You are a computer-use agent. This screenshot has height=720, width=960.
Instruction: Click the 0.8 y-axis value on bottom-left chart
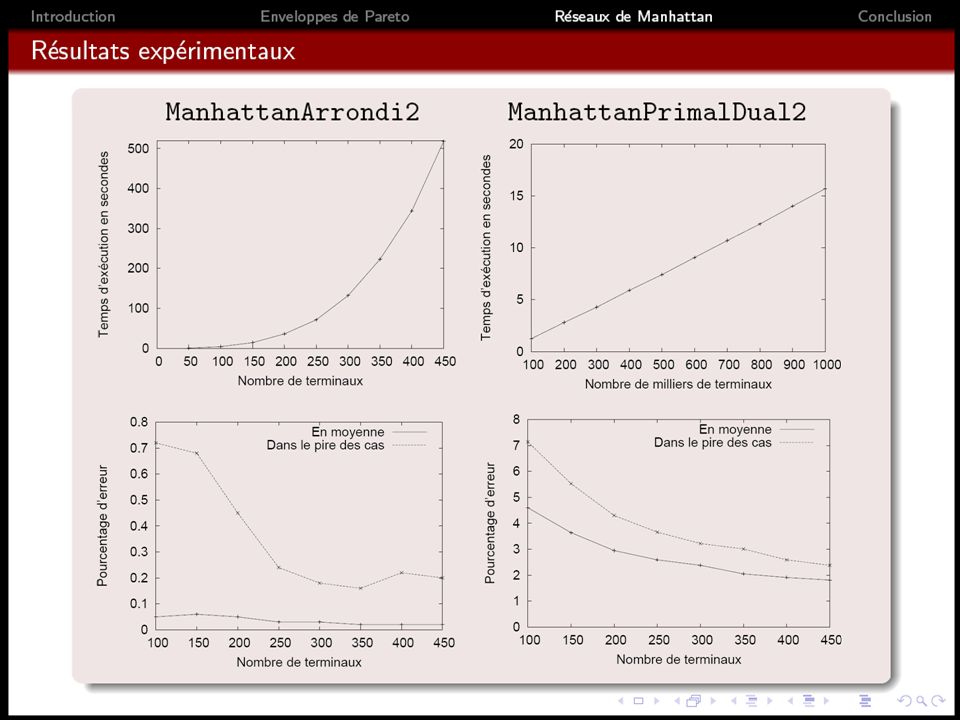[140, 422]
